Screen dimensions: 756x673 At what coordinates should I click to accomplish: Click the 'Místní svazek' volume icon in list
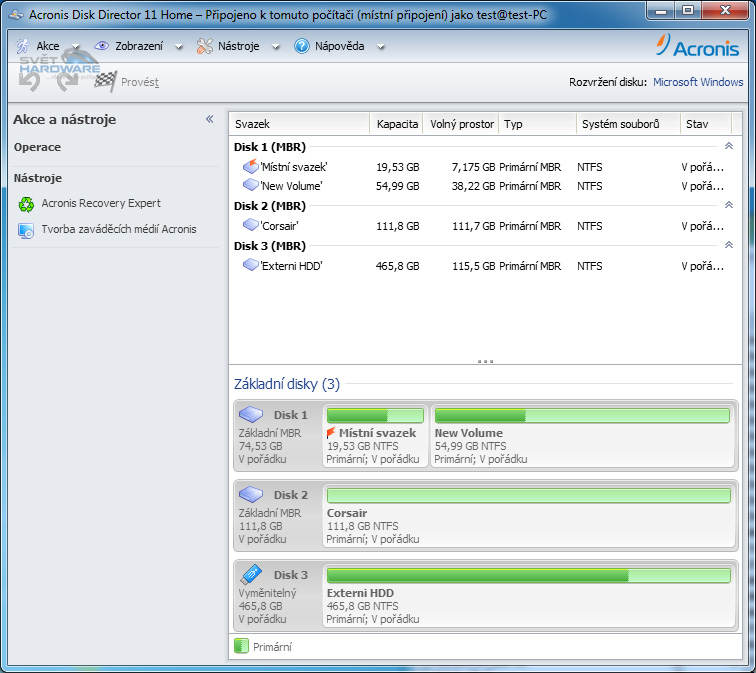(251, 166)
